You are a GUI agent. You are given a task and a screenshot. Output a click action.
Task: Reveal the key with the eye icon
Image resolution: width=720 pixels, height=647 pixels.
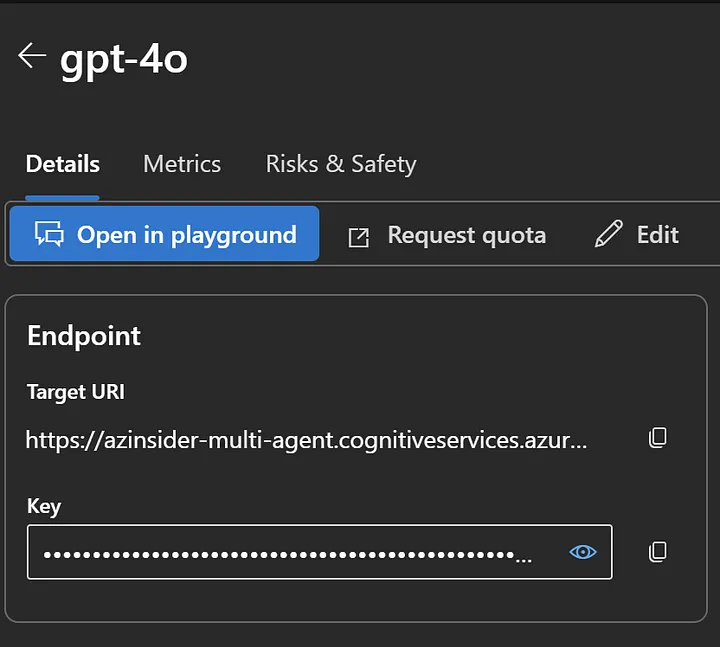(582, 551)
